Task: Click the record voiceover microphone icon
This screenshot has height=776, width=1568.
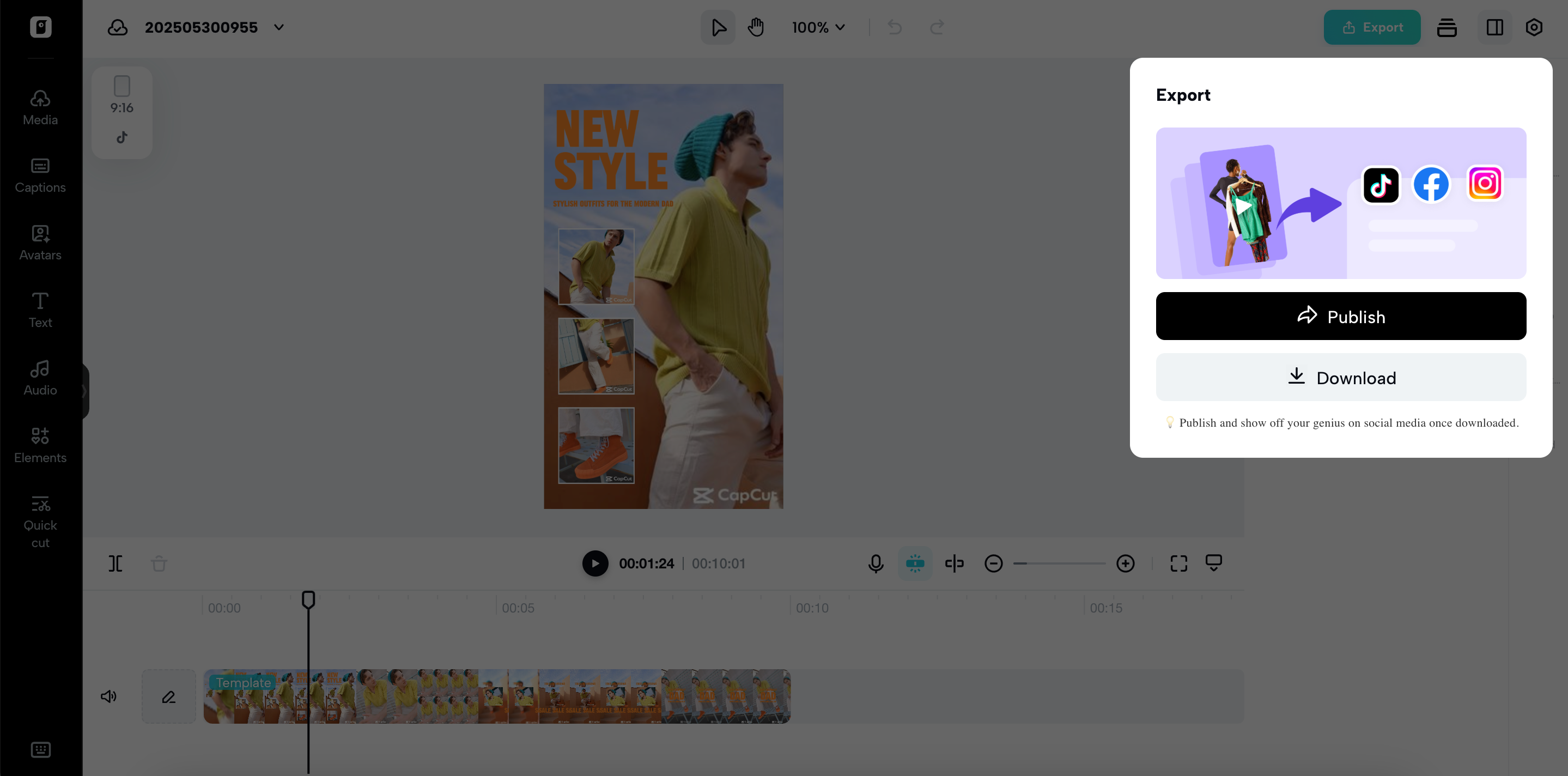Action: (x=876, y=563)
